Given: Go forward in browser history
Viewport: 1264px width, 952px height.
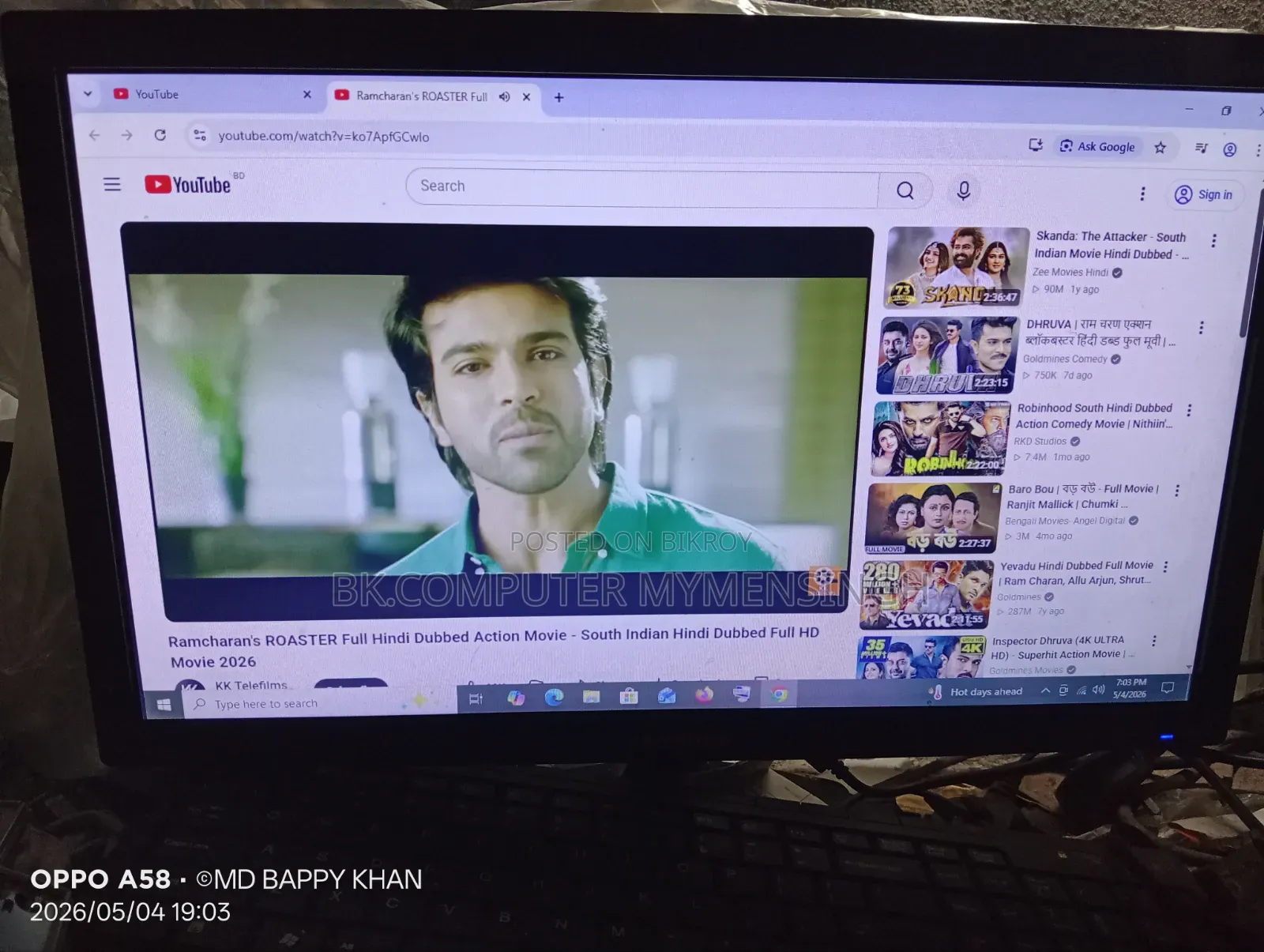Looking at the screenshot, I should pyautogui.click(x=126, y=135).
